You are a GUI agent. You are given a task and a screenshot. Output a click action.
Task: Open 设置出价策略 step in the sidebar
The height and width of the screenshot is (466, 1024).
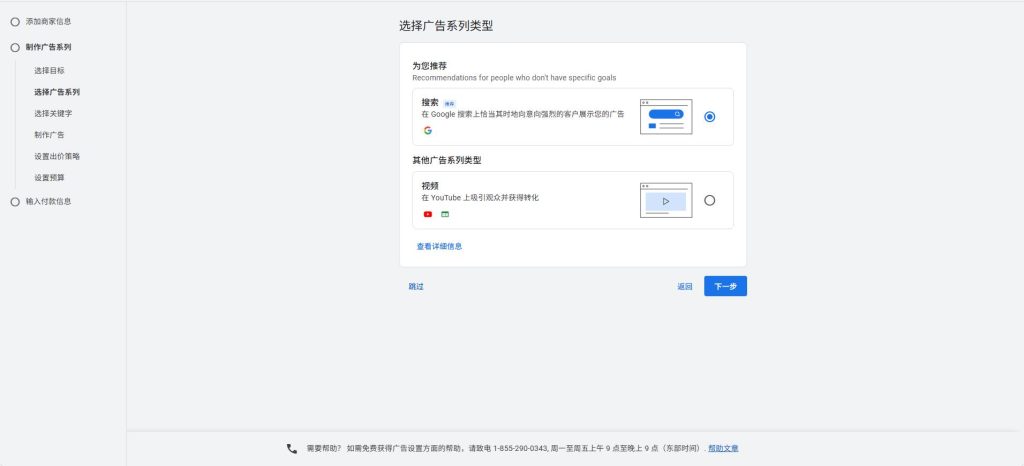[57, 156]
